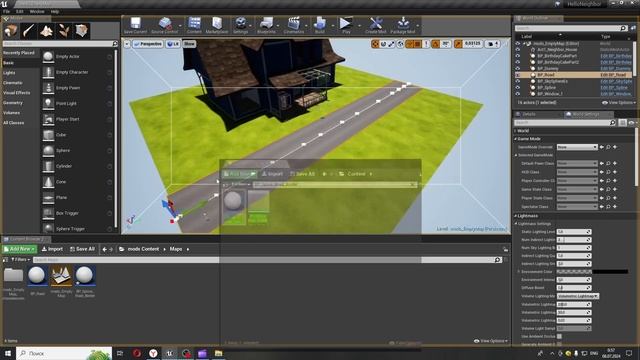Click the content browser Import button
Screen dimensions: 640x360
[52, 249]
